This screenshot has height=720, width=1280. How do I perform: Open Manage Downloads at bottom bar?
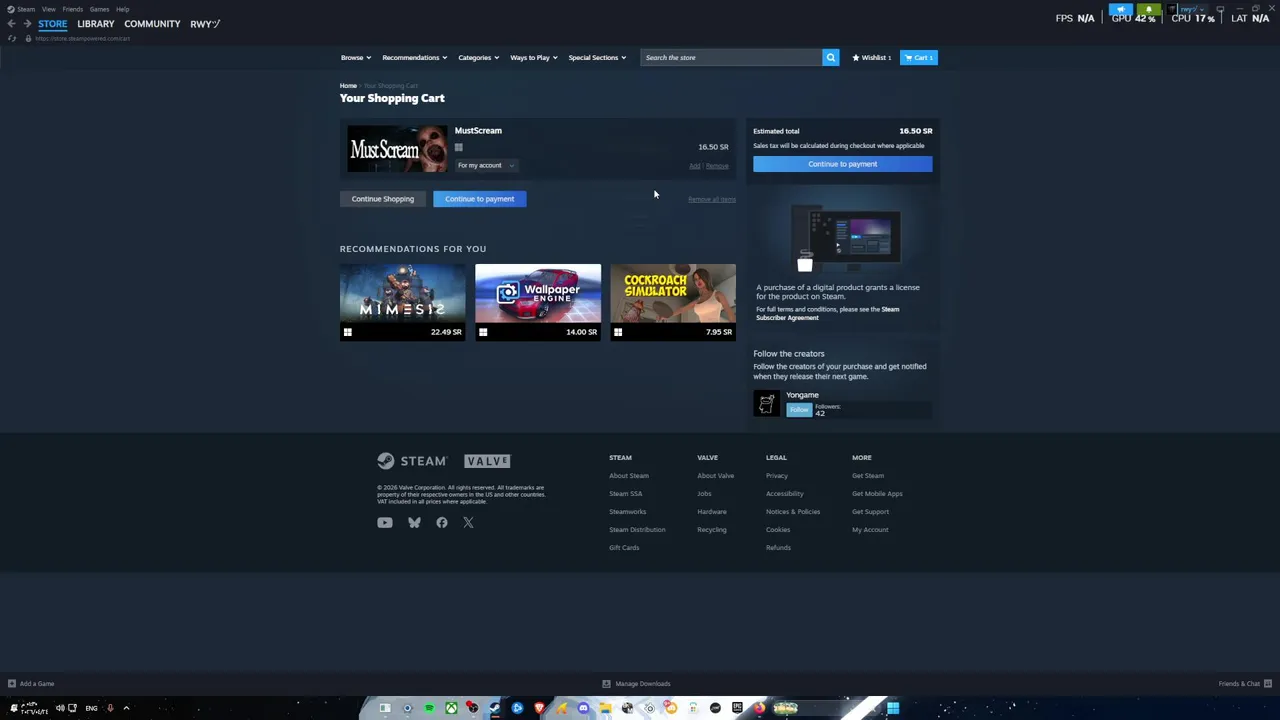[637, 684]
